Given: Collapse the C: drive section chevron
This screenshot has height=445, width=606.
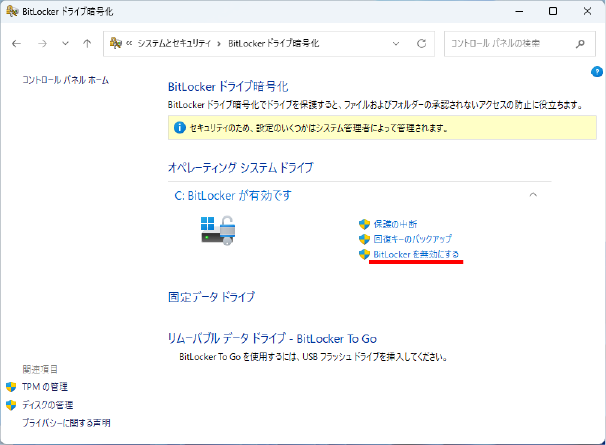Looking at the screenshot, I should (533, 195).
